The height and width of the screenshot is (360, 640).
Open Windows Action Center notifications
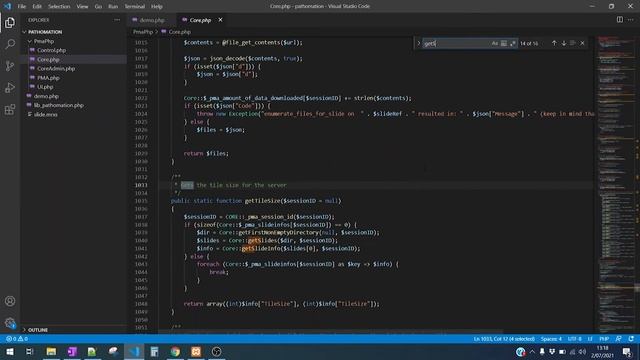point(627,351)
